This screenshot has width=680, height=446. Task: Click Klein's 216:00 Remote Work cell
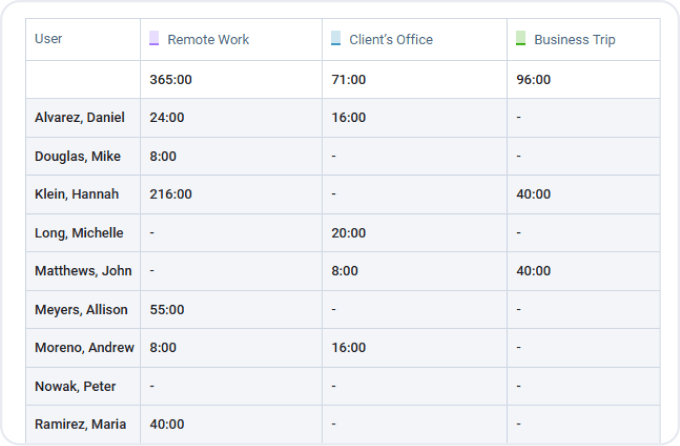170,194
